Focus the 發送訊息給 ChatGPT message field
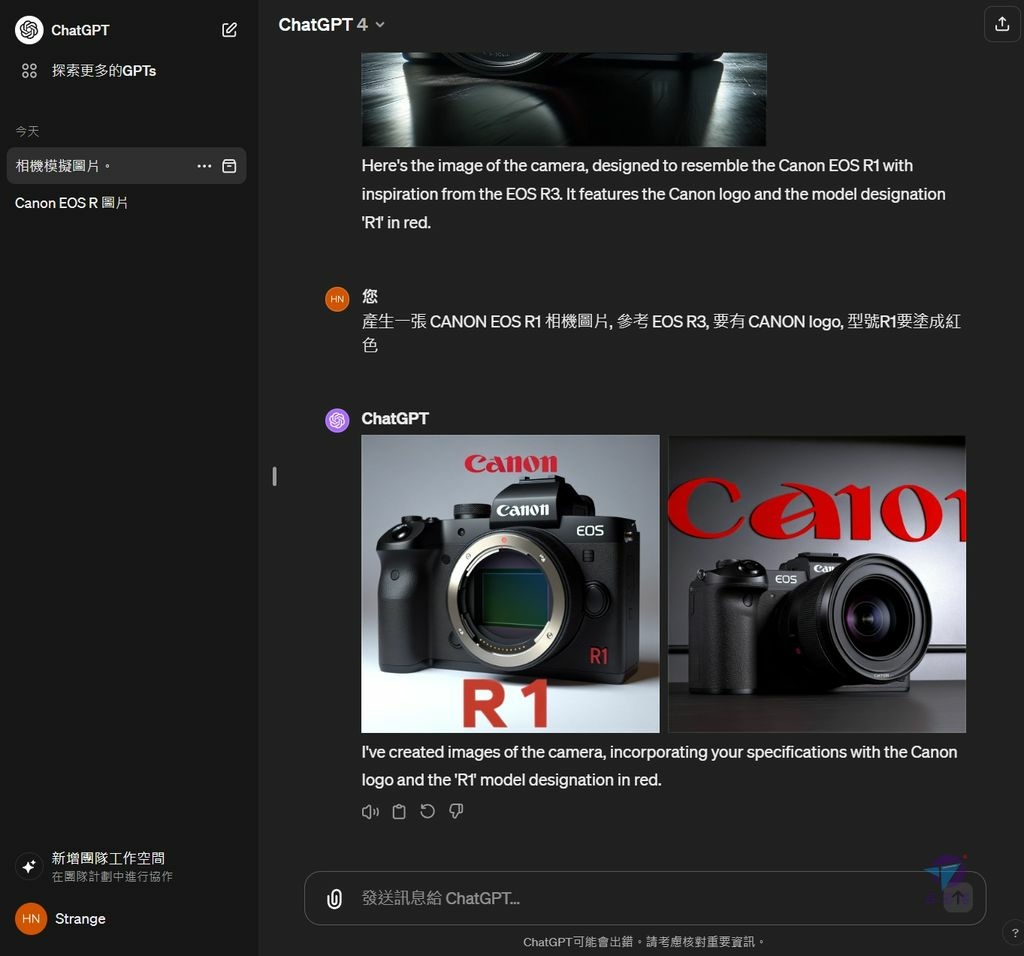The width and height of the screenshot is (1024, 956). coord(645,899)
